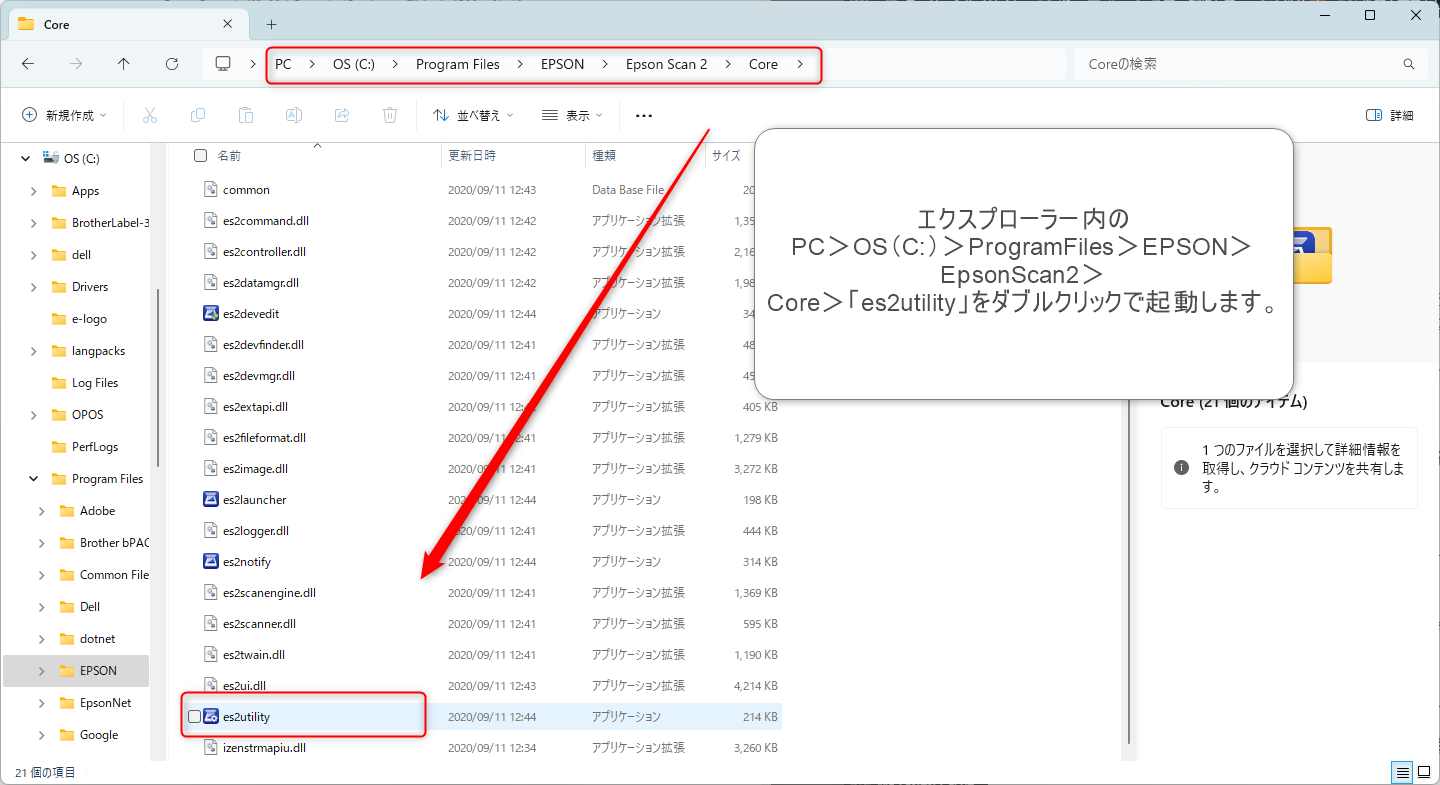Click the OS (C:) breadcrumb segment

(354, 64)
